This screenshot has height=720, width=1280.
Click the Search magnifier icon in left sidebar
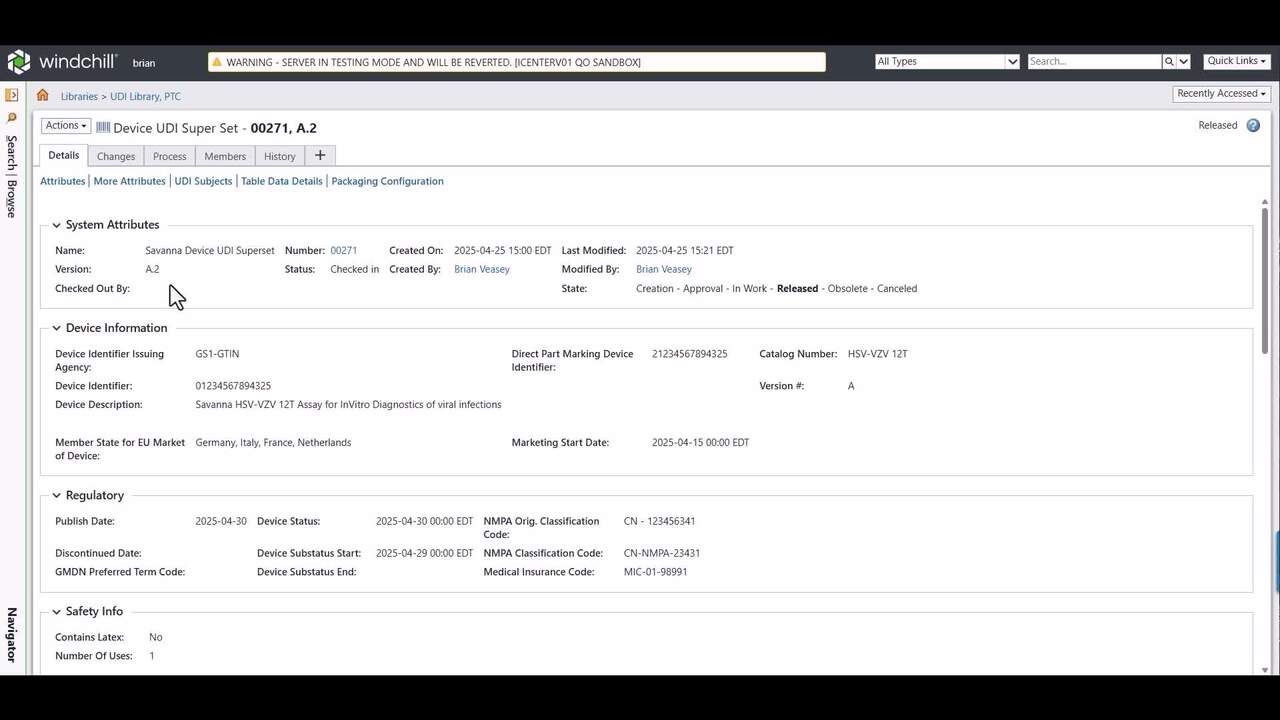(12, 118)
